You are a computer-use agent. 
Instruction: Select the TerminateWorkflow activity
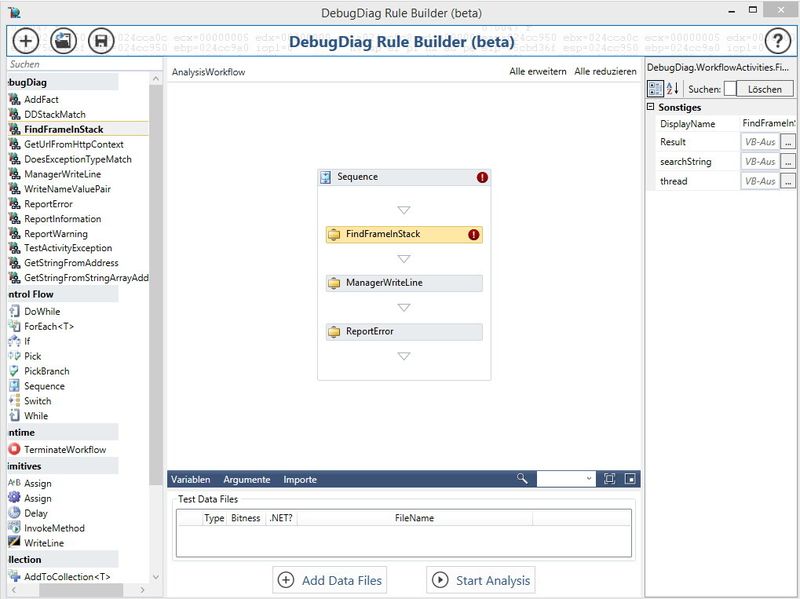click(x=62, y=448)
